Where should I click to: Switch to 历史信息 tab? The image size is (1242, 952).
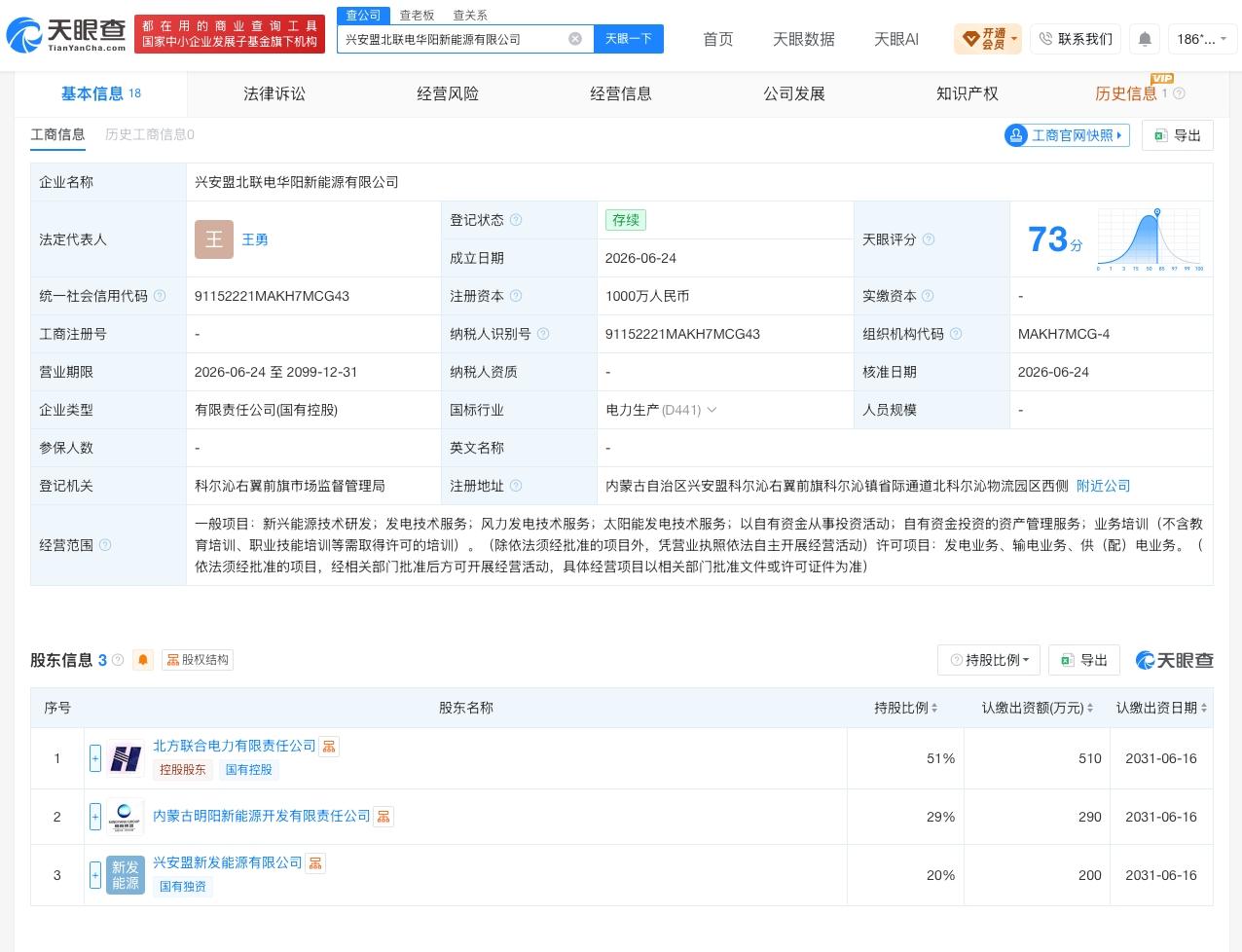[x=1126, y=93]
